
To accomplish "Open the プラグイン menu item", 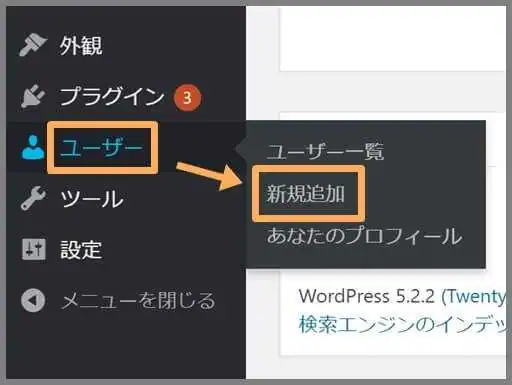I will [x=112, y=97].
